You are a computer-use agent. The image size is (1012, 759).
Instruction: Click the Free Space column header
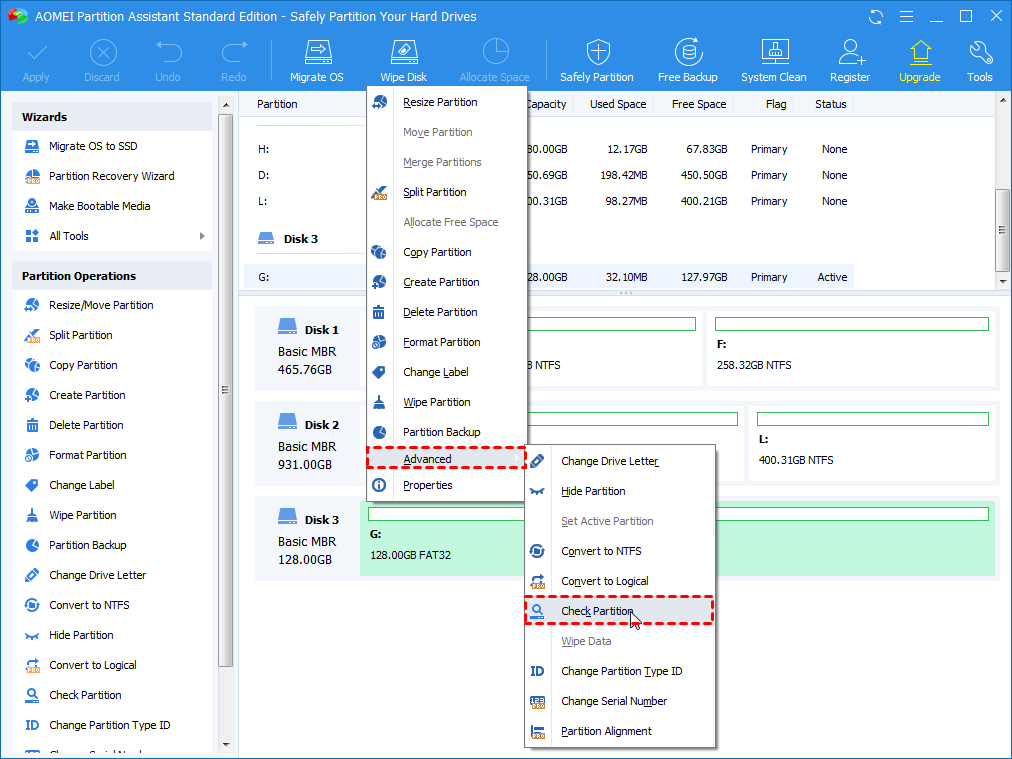(698, 104)
